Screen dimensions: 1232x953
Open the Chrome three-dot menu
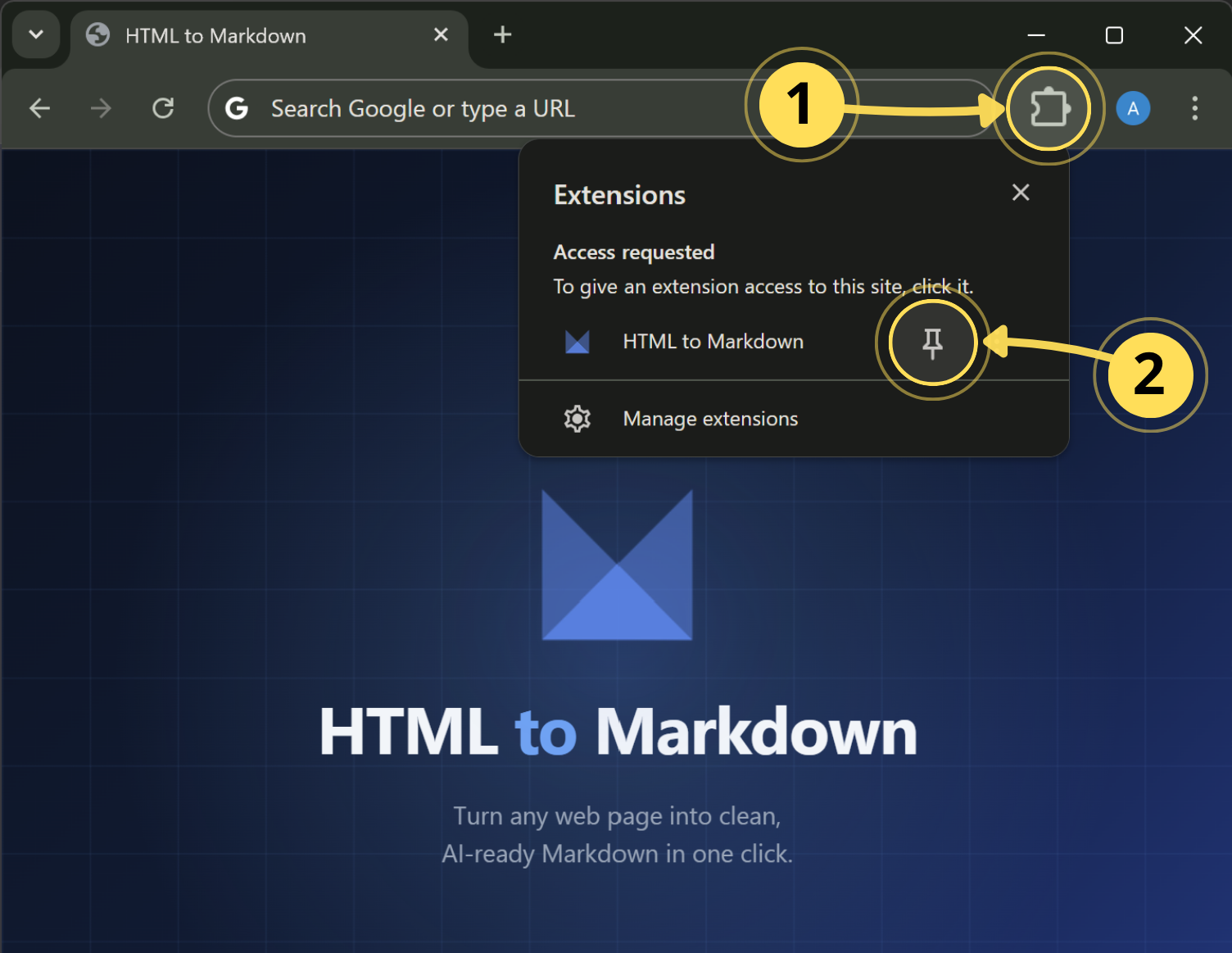click(1195, 107)
